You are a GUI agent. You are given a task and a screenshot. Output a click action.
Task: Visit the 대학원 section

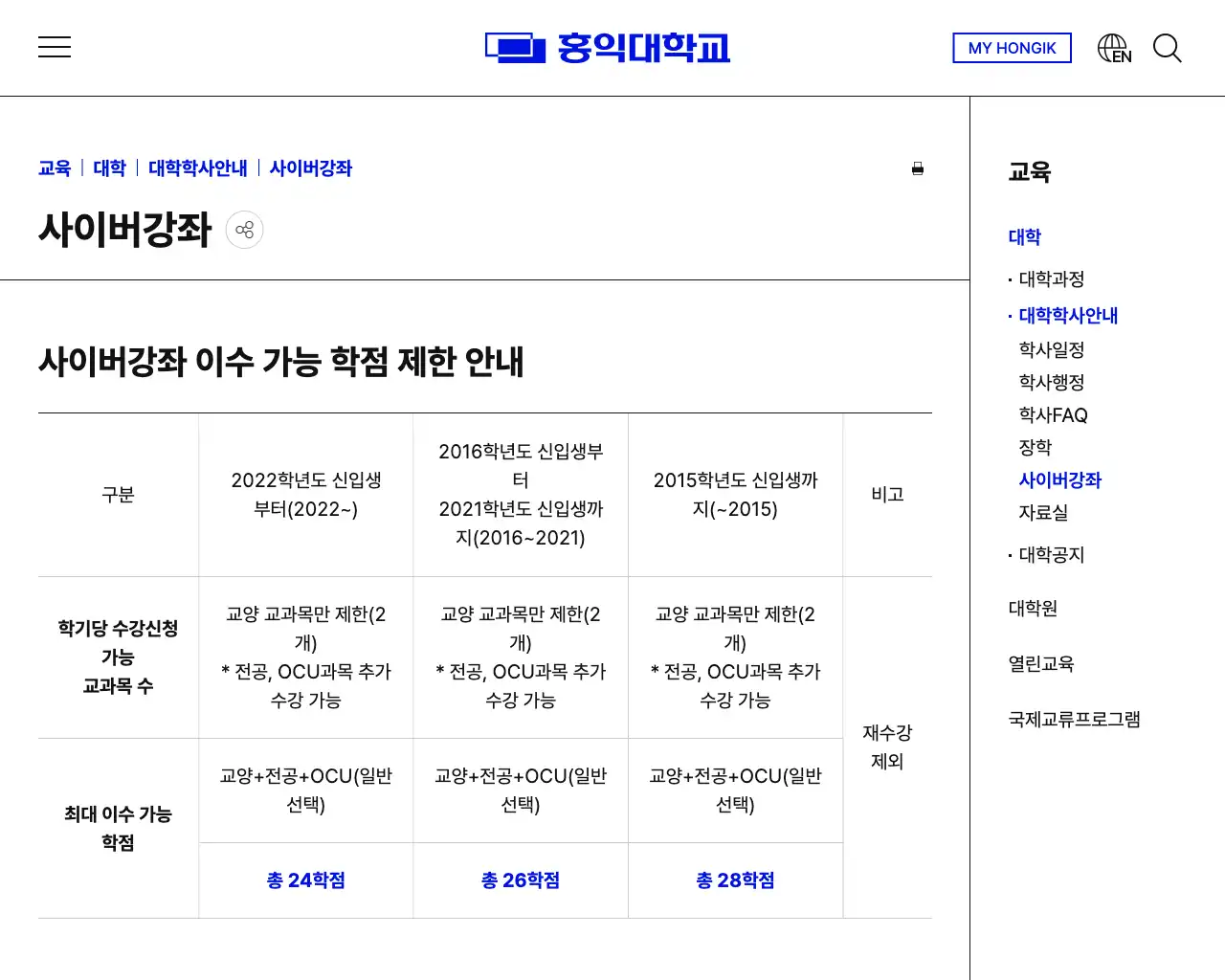click(x=1034, y=608)
